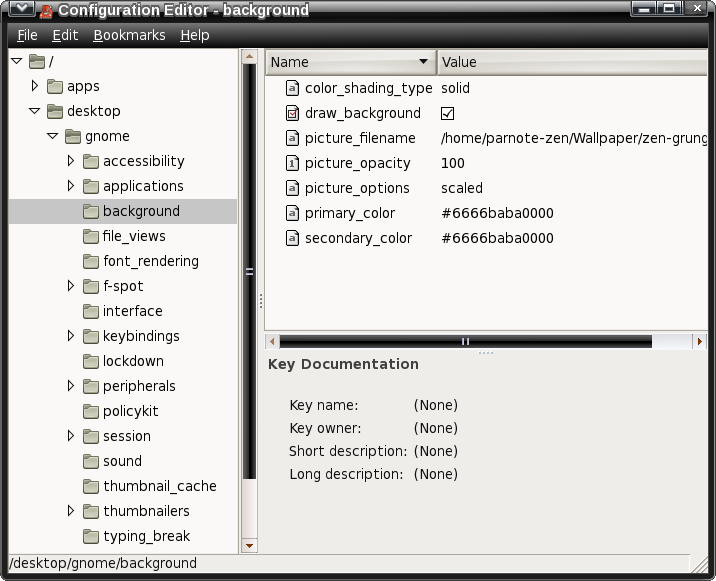The height and width of the screenshot is (581, 716).
Task: Click the sound folder icon
Action: coord(91,461)
